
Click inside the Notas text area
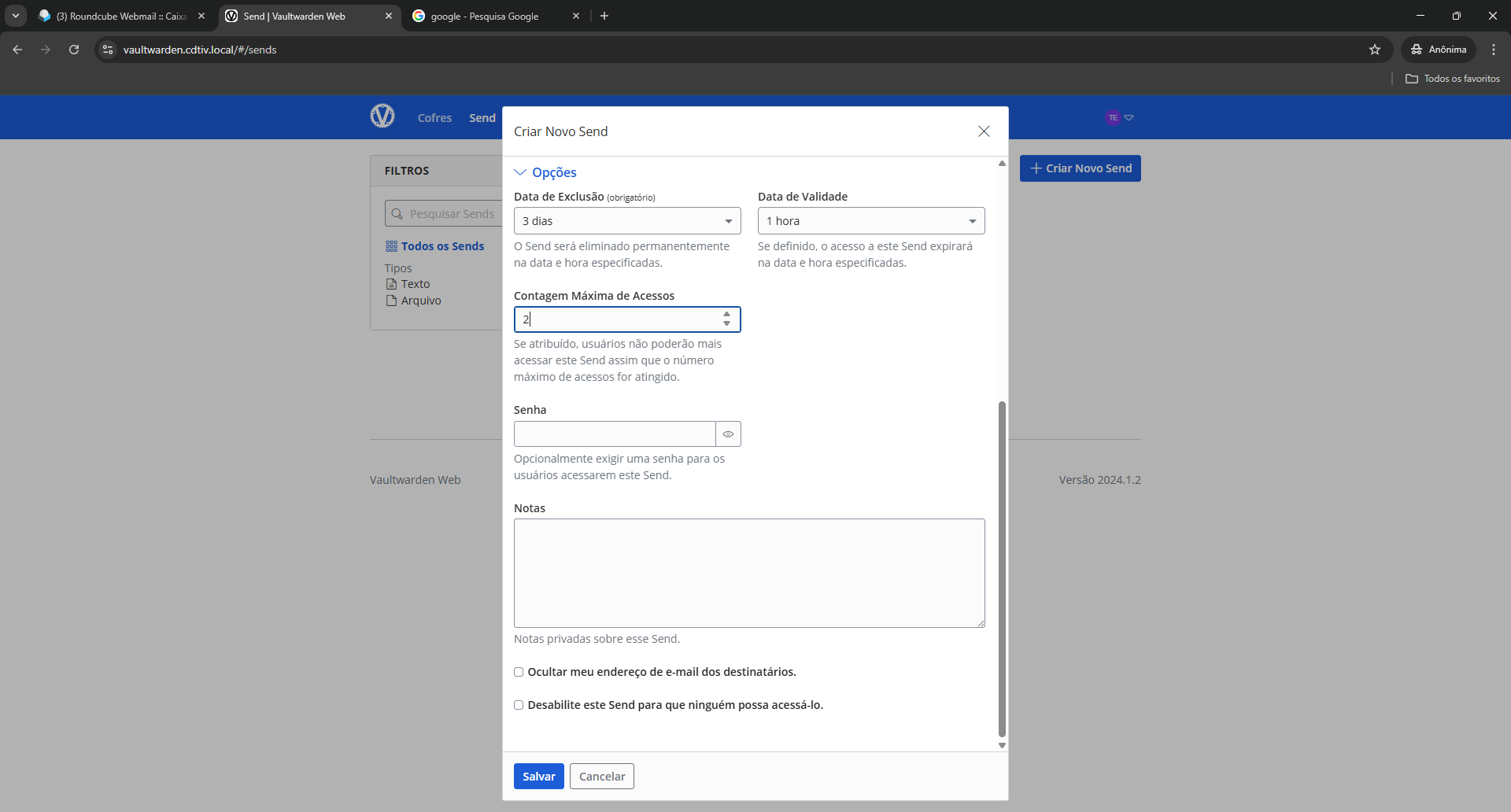coord(748,573)
